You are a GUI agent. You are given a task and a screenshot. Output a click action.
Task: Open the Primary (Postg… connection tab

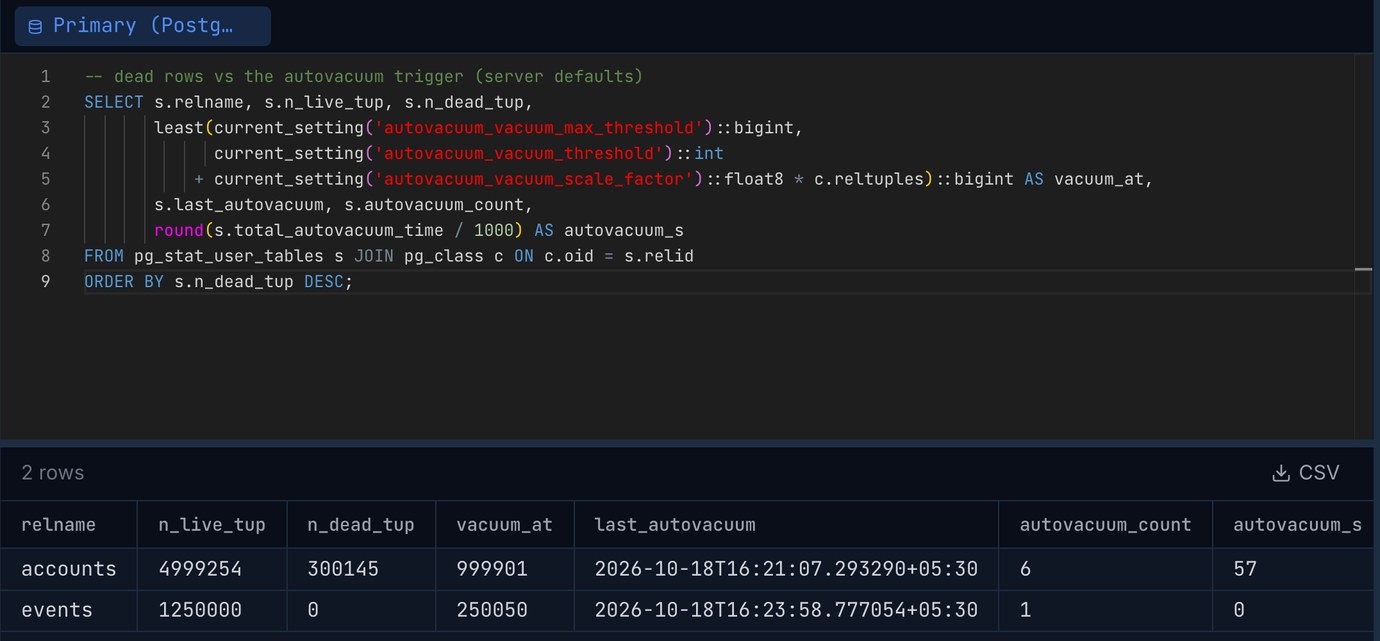coord(142,26)
